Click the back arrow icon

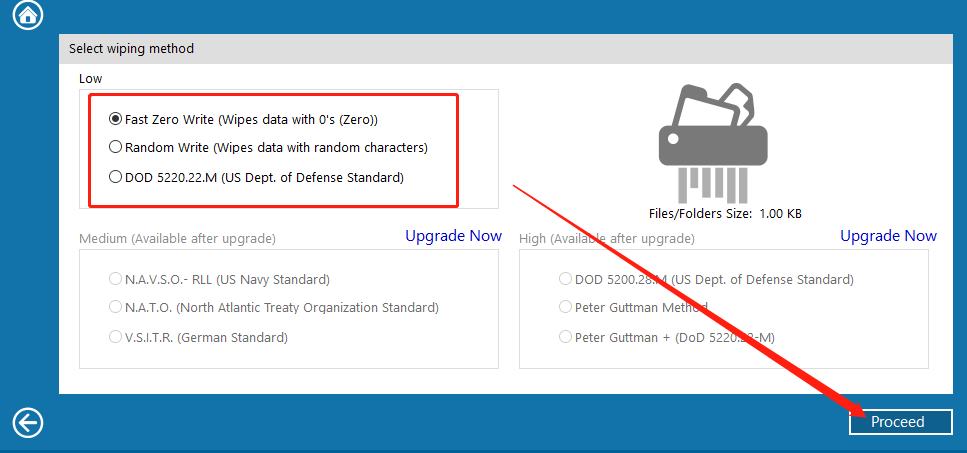28,423
